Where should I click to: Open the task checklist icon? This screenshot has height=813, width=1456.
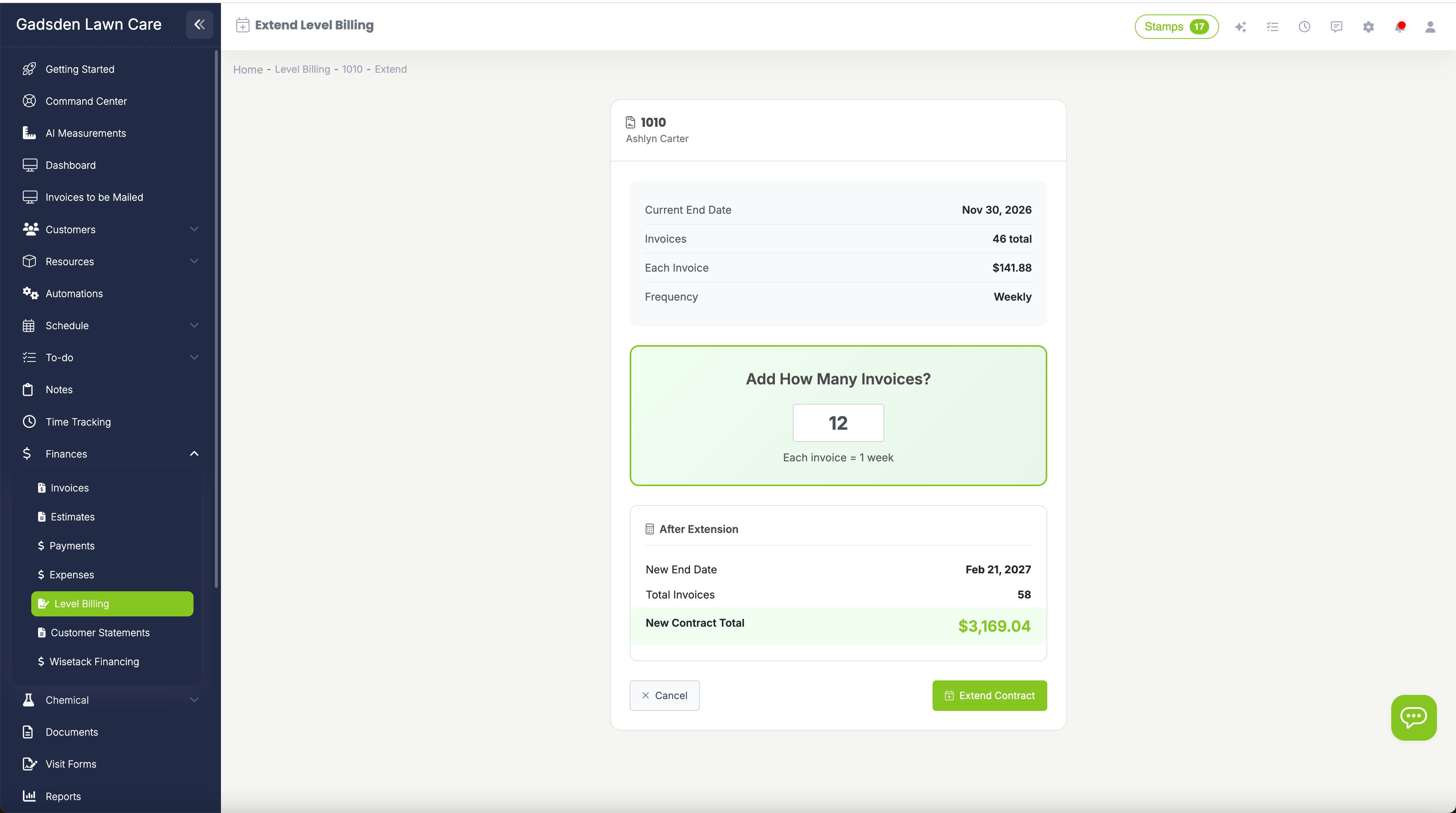1272,27
